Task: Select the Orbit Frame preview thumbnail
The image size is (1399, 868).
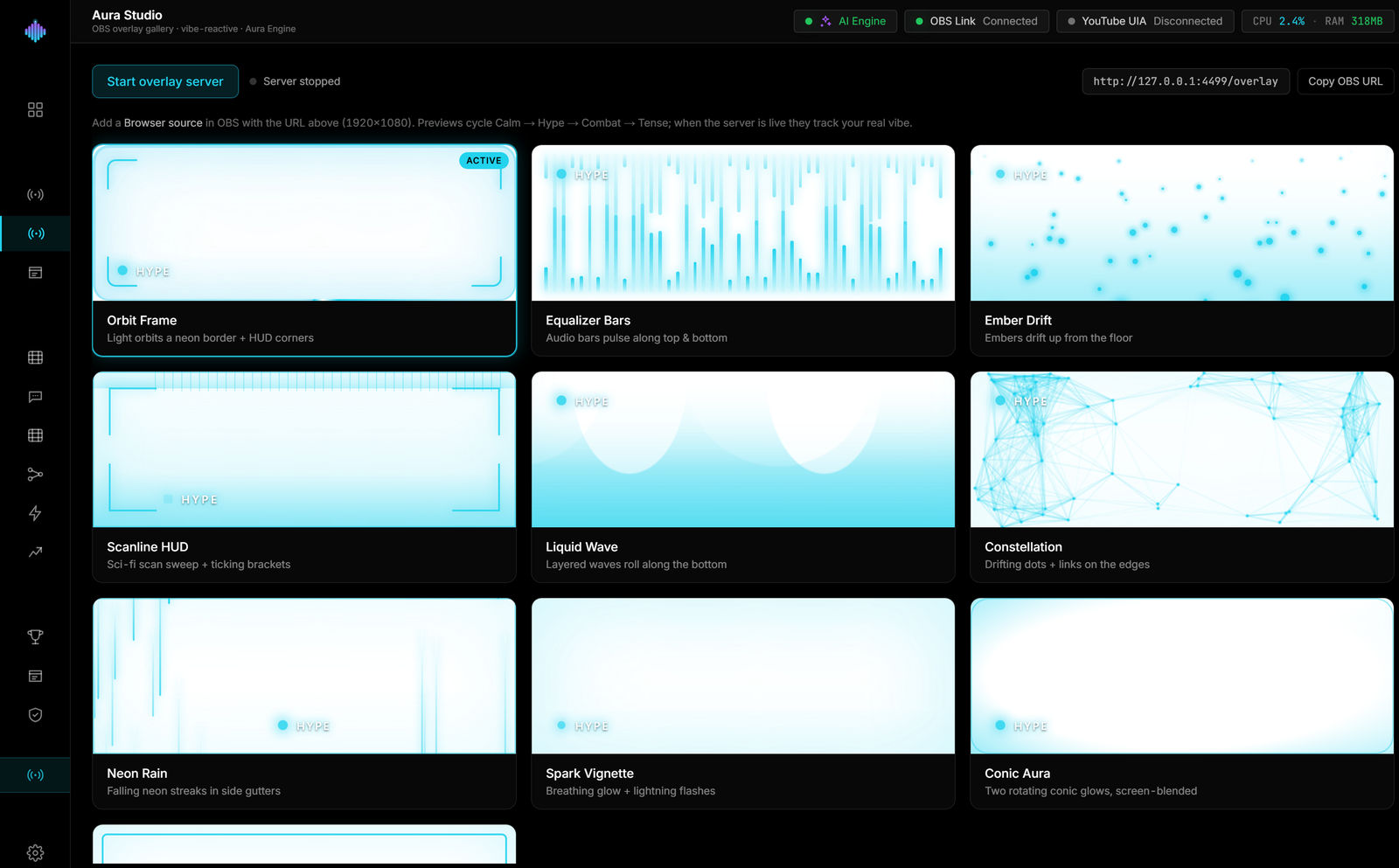Action: 304,223
